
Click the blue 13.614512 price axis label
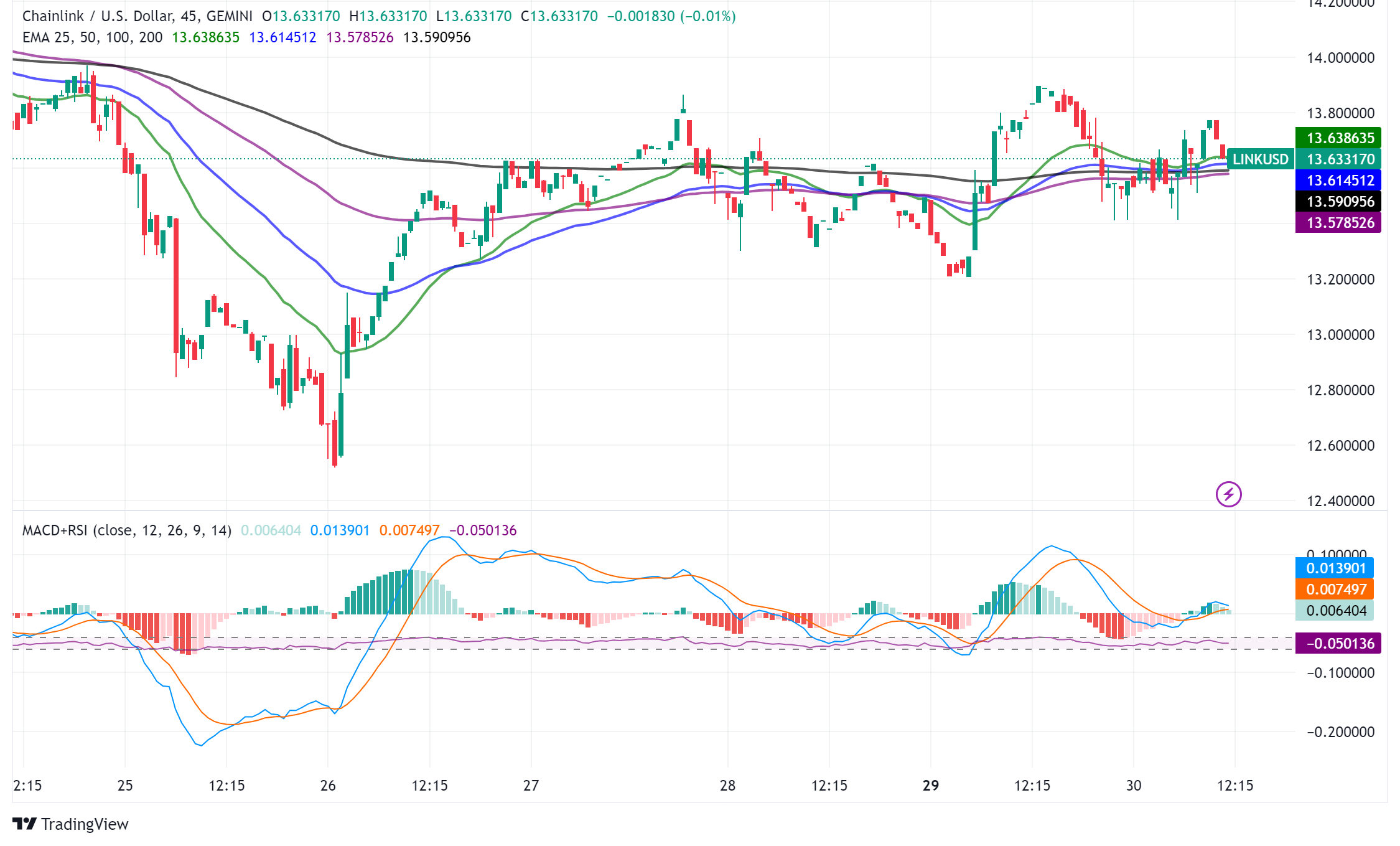pyautogui.click(x=1338, y=181)
